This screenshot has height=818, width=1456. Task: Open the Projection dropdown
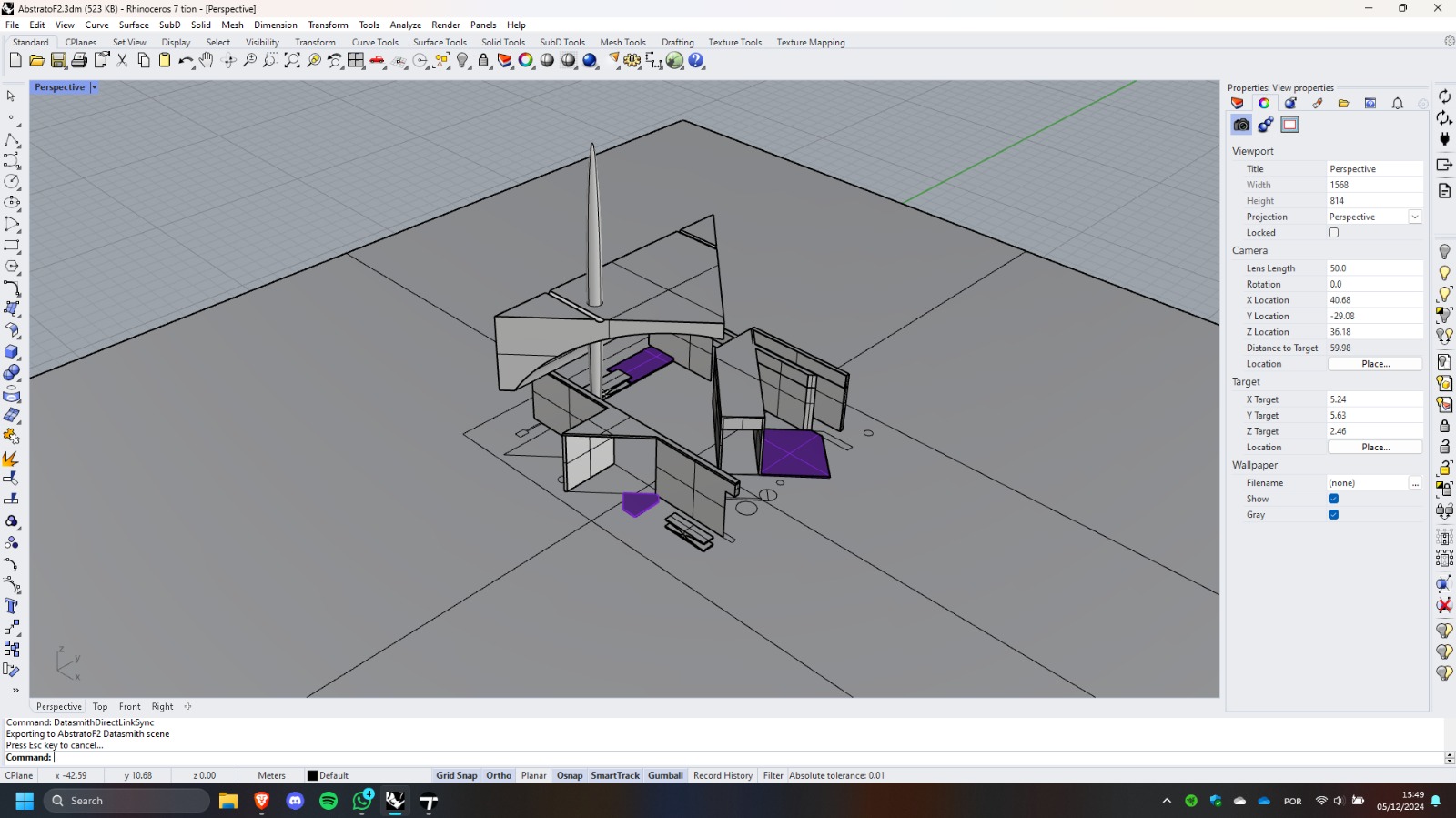click(x=1414, y=217)
